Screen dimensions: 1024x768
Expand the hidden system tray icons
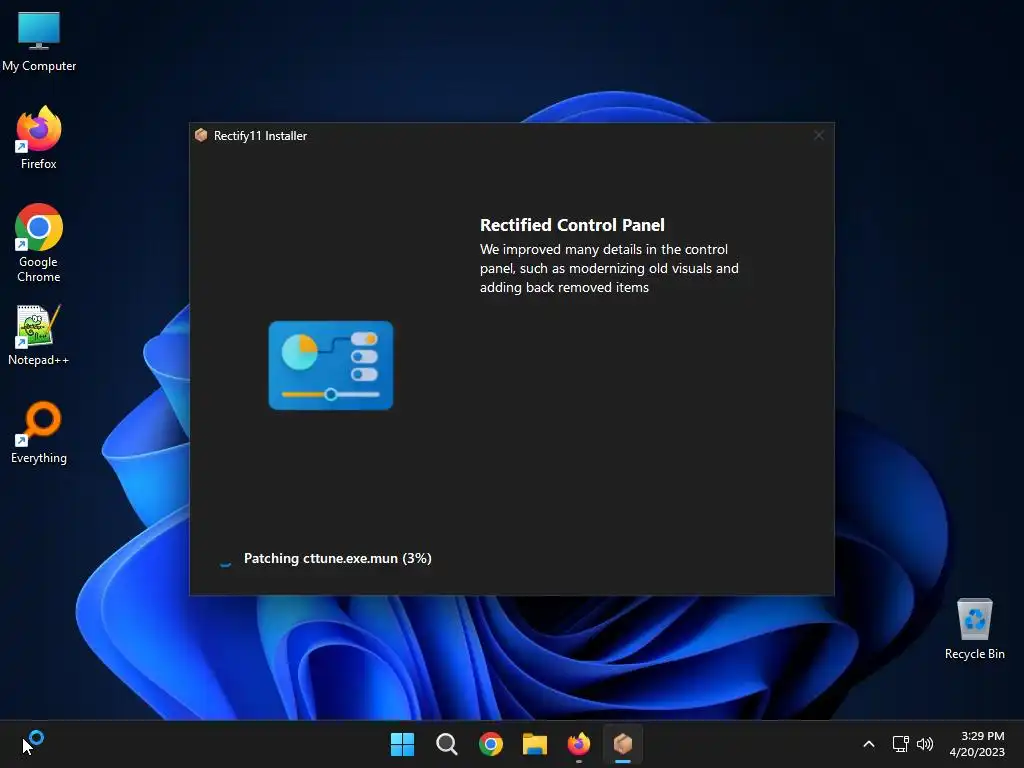(x=869, y=744)
